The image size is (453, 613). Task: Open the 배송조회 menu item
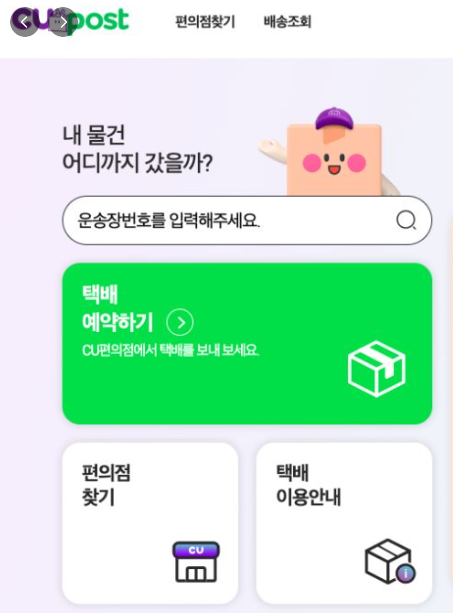pyautogui.click(x=287, y=22)
